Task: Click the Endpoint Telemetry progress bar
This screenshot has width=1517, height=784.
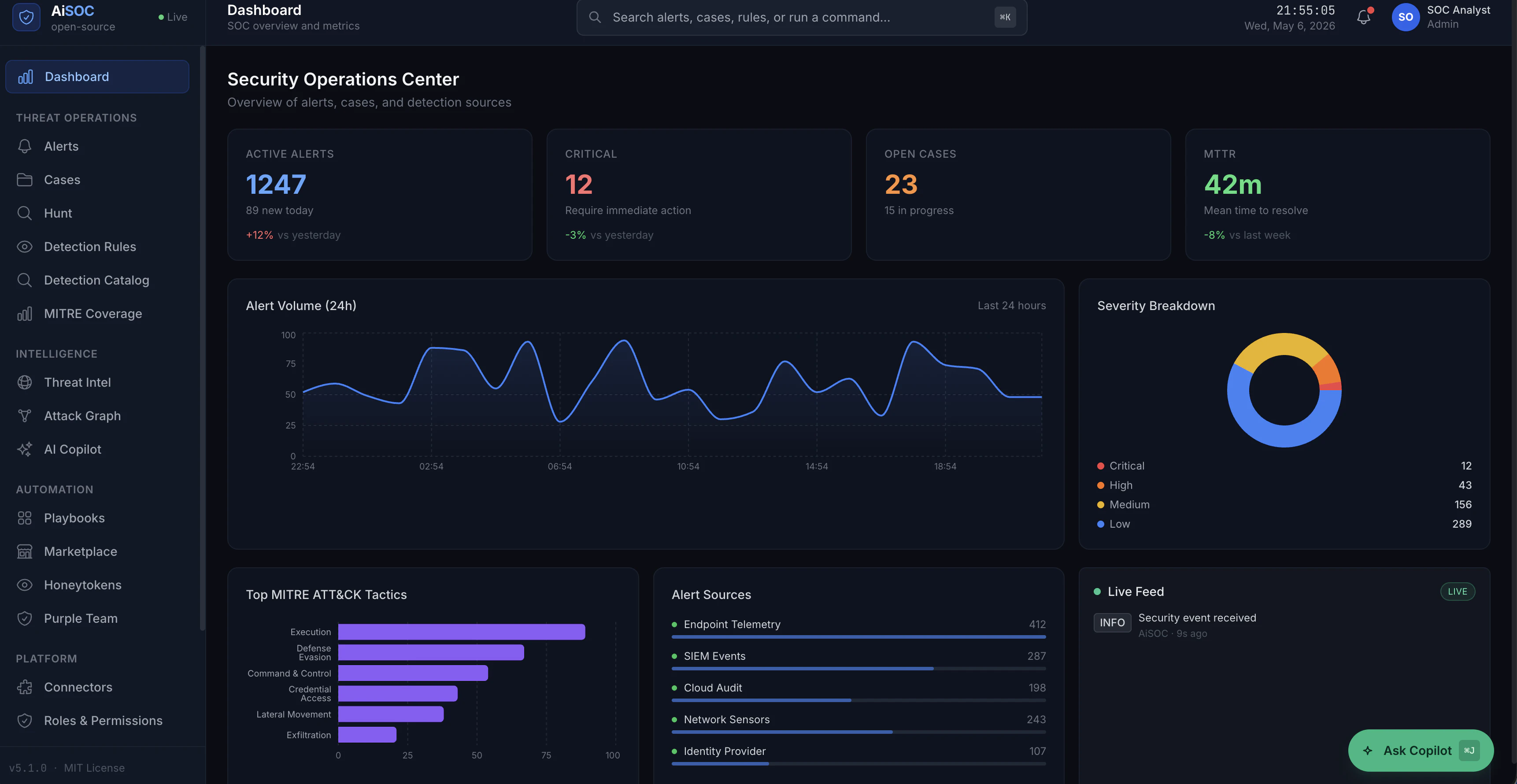Action: pyautogui.click(x=858, y=637)
